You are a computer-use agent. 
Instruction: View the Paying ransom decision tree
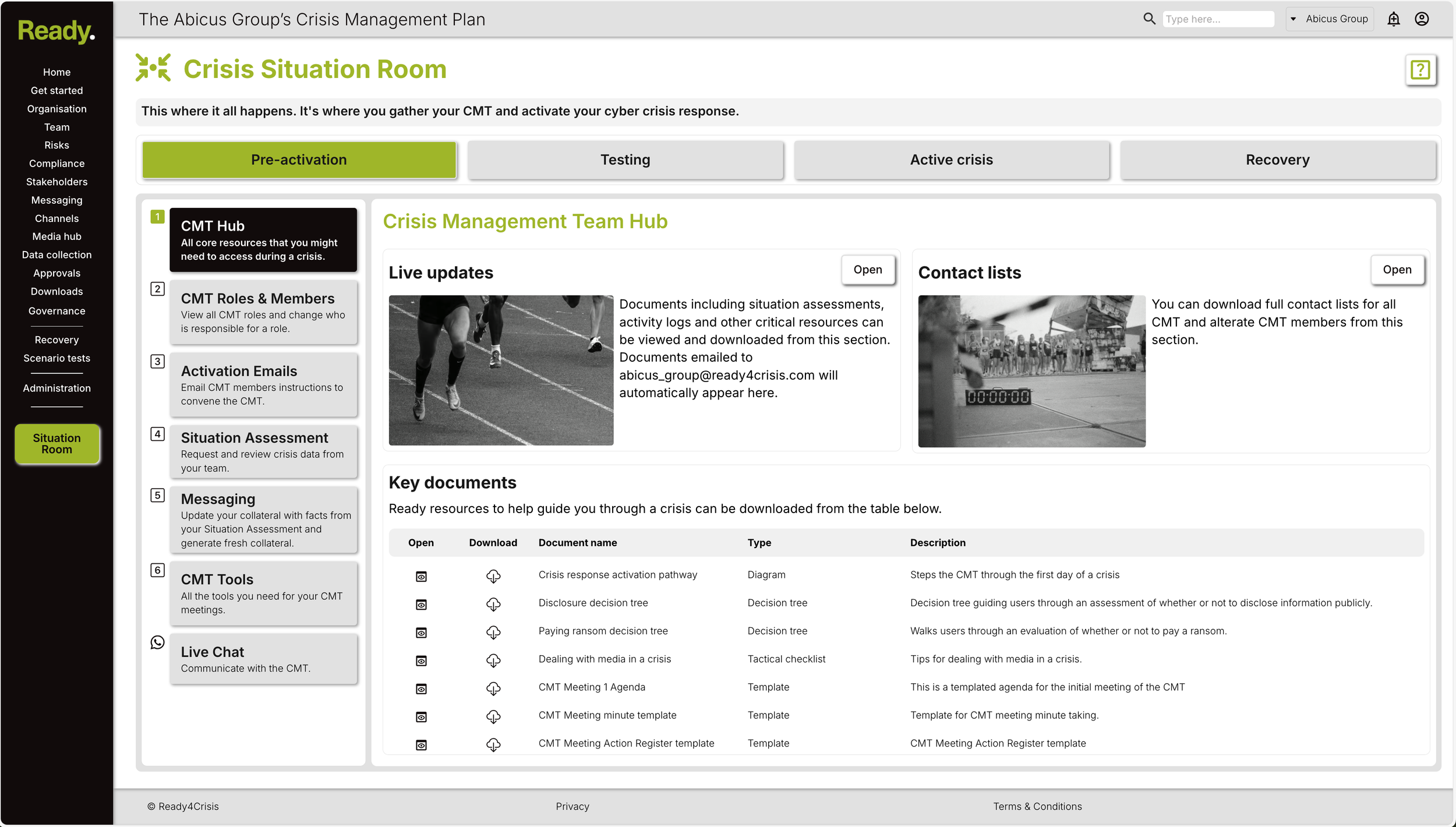click(421, 632)
